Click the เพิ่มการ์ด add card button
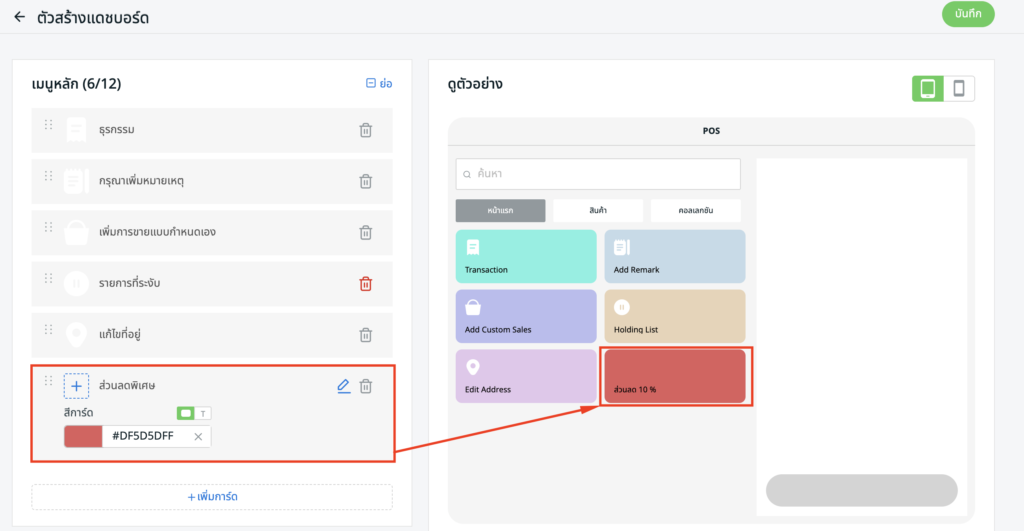Image resolution: width=1024 pixels, height=531 pixels. (x=212, y=497)
